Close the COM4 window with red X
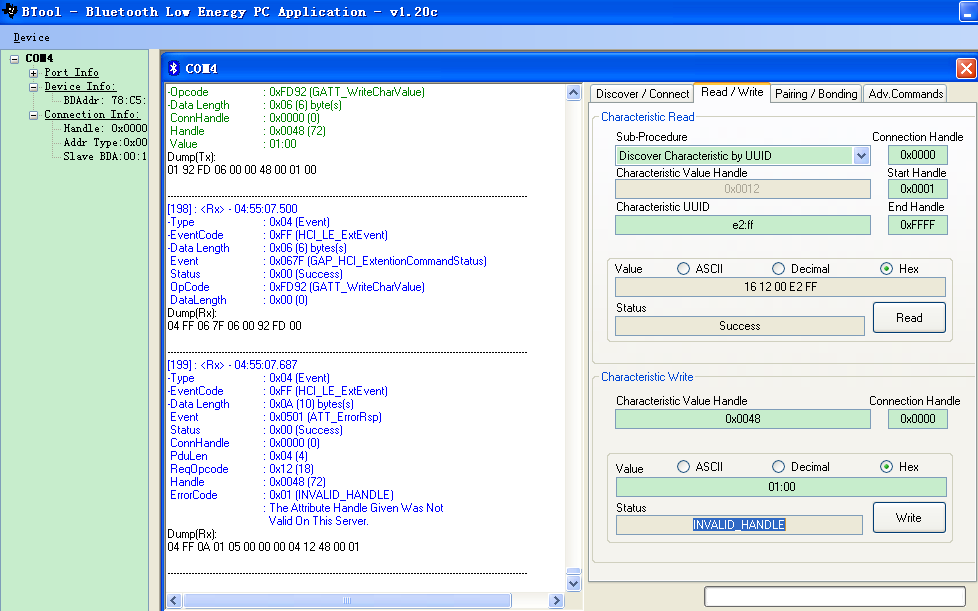The height and width of the screenshot is (611, 978). pyautogui.click(x=965, y=68)
